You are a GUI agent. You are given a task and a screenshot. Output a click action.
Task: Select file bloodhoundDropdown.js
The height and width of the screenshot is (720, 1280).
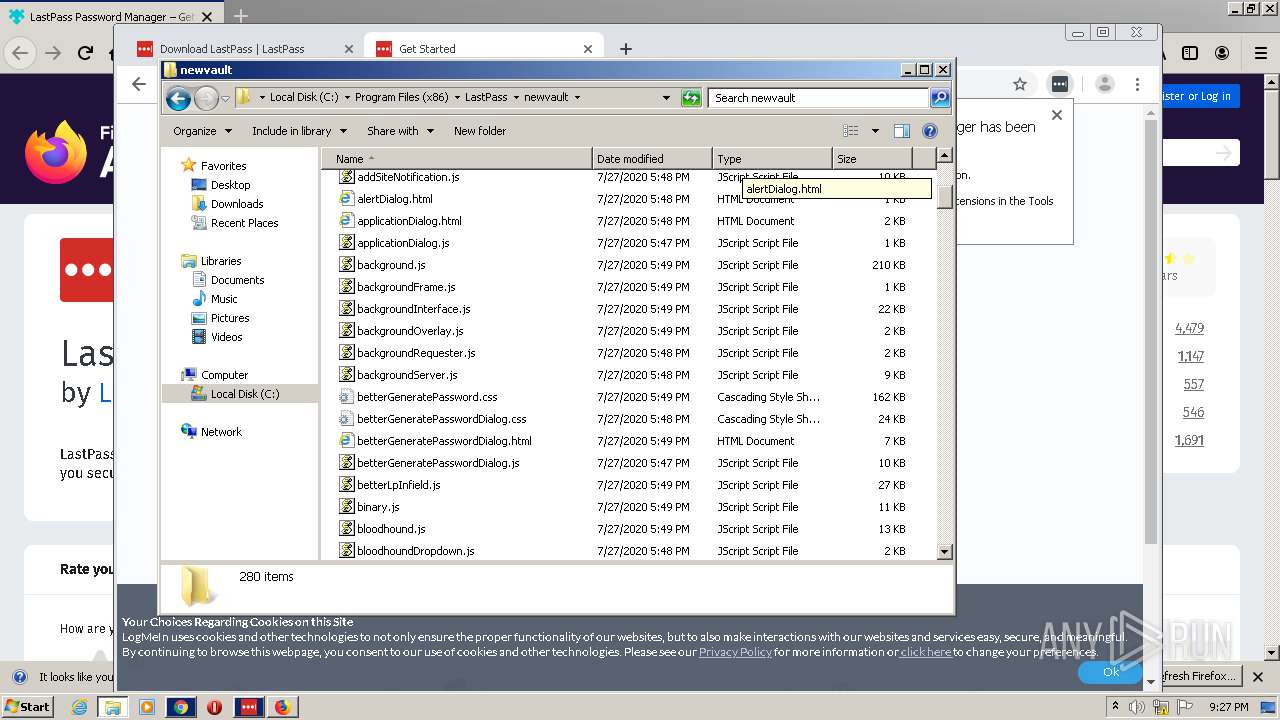pos(415,551)
